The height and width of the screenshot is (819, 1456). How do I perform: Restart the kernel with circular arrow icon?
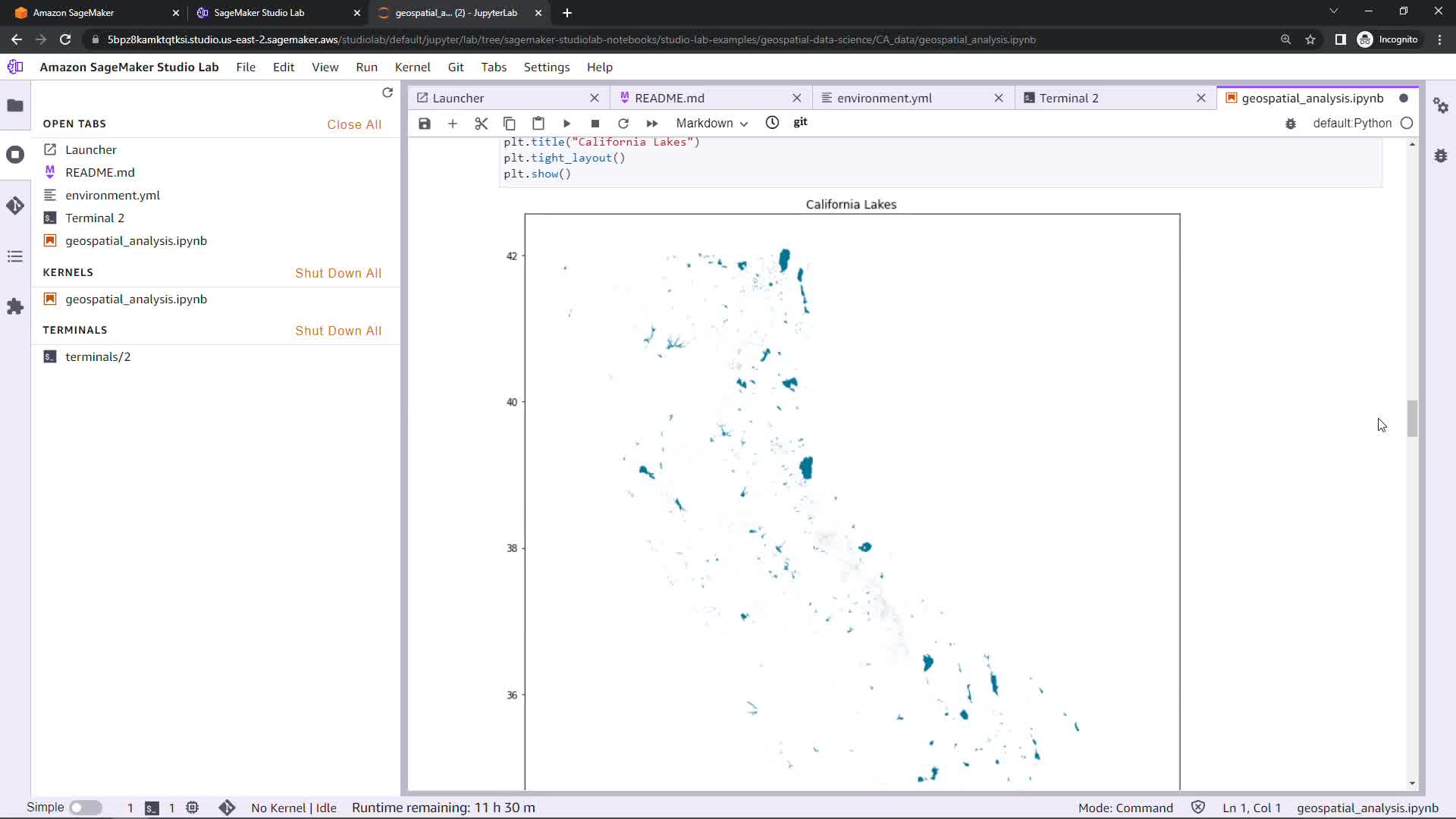tap(623, 124)
